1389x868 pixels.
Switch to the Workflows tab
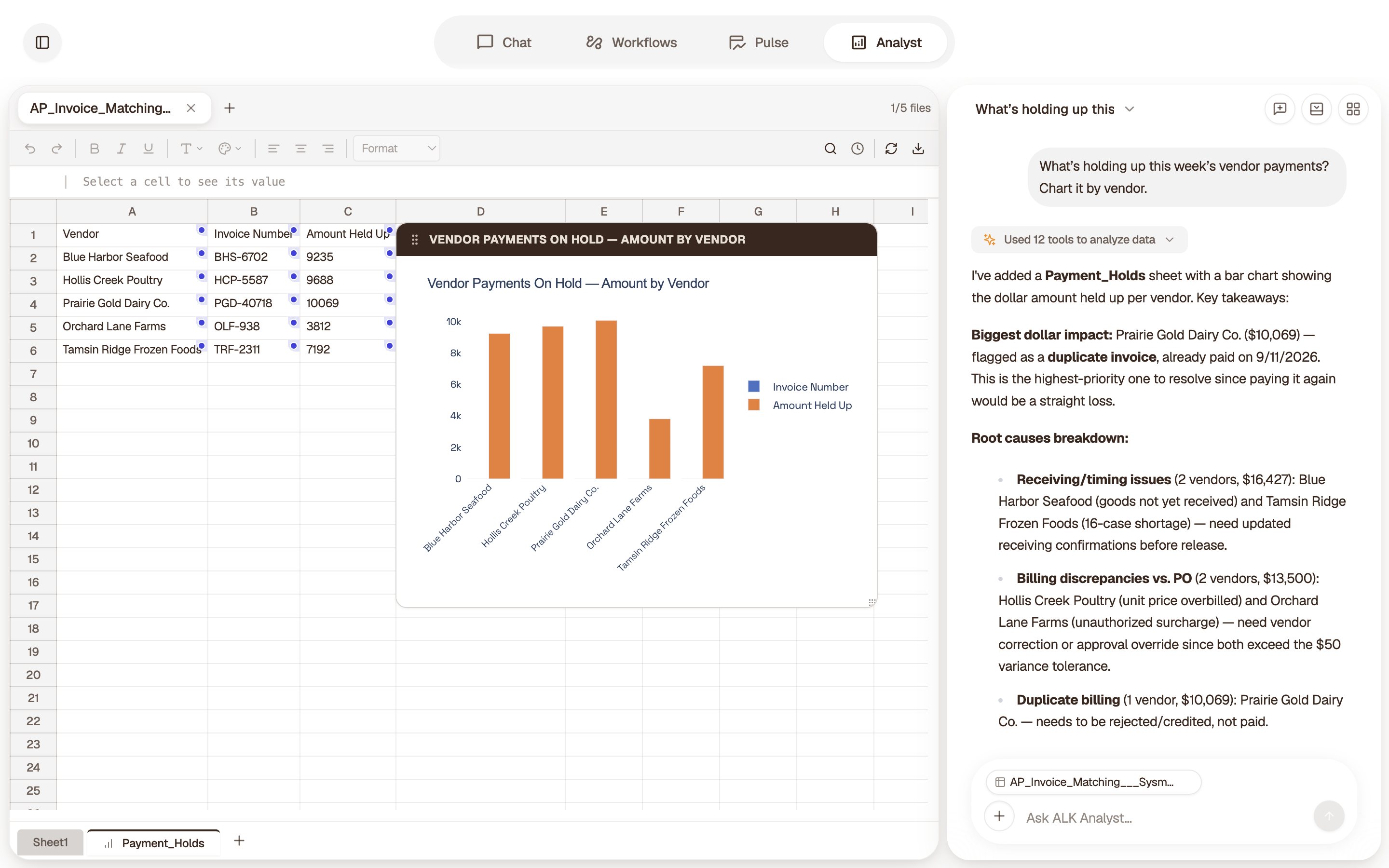631,42
